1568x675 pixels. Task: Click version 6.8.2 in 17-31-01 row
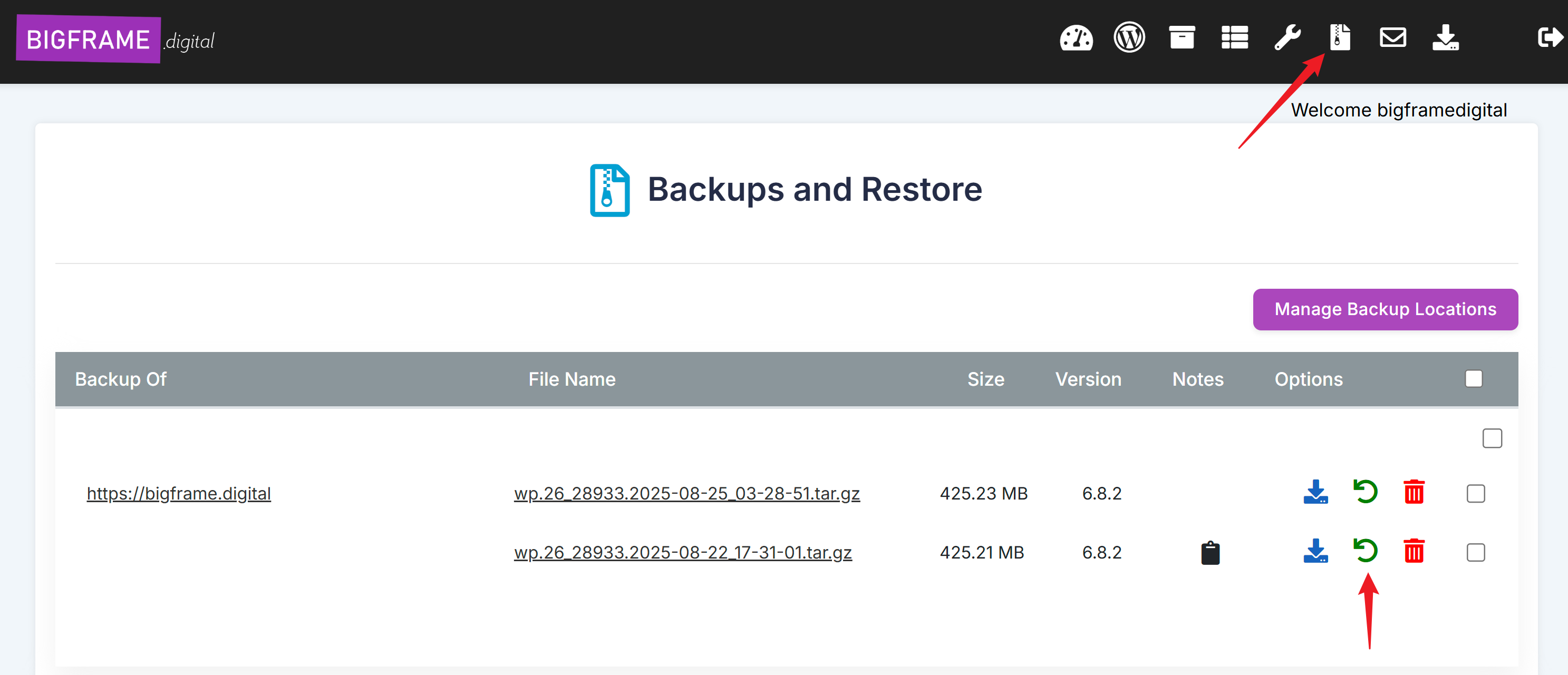click(1101, 552)
